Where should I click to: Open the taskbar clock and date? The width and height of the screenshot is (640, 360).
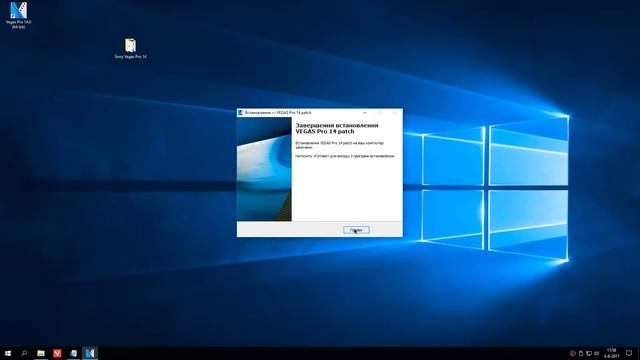tap(611, 353)
